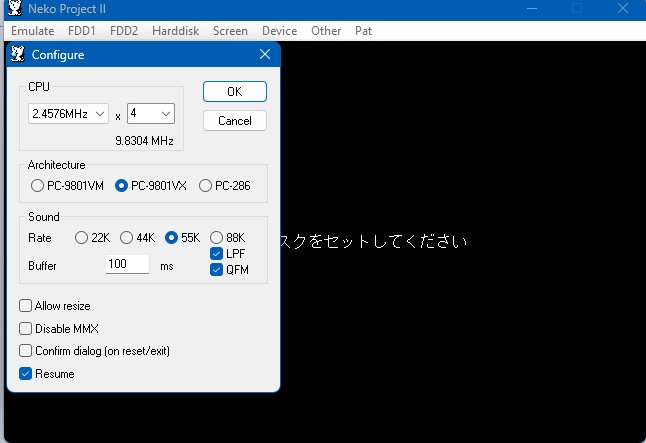Image resolution: width=646 pixels, height=443 pixels.
Task: Click the Neko Project II cat icon
Action: (15, 8)
